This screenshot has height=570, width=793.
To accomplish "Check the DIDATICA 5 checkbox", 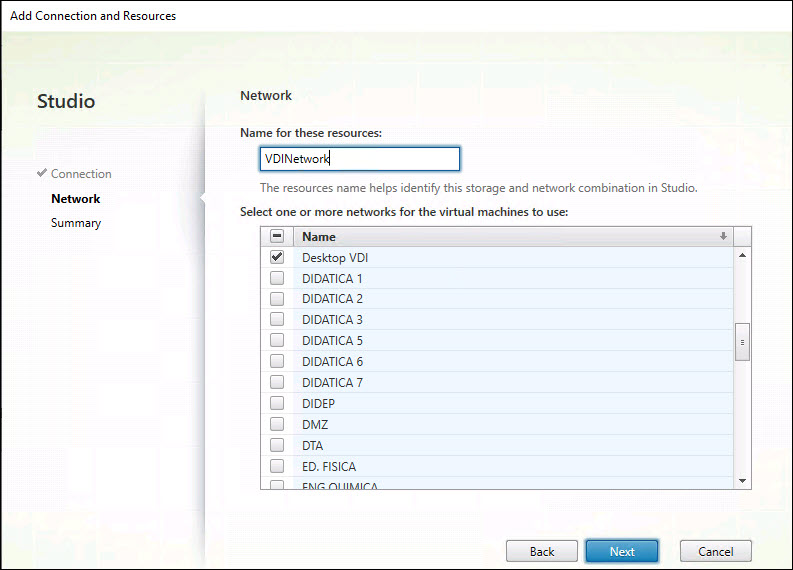I will click(x=277, y=340).
